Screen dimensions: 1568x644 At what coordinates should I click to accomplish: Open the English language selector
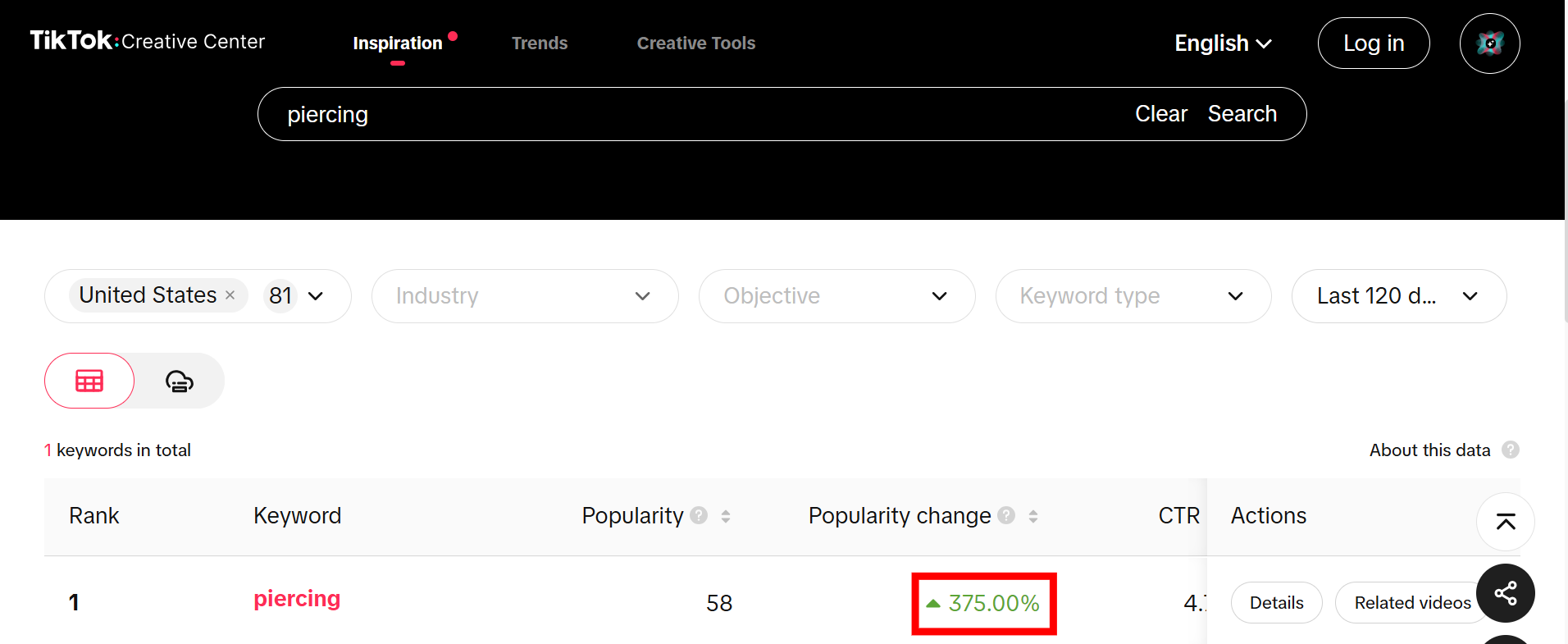pyautogui.click(x=1222, y=43)
